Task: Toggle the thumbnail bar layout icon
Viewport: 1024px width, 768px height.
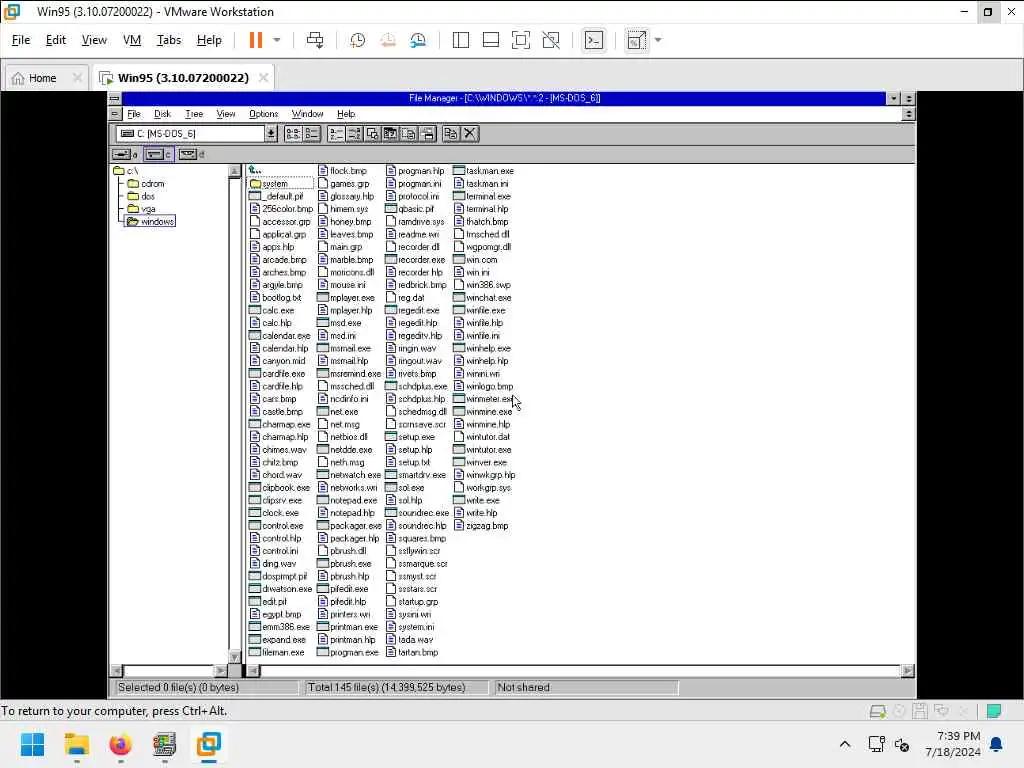Action: (490, 40)
